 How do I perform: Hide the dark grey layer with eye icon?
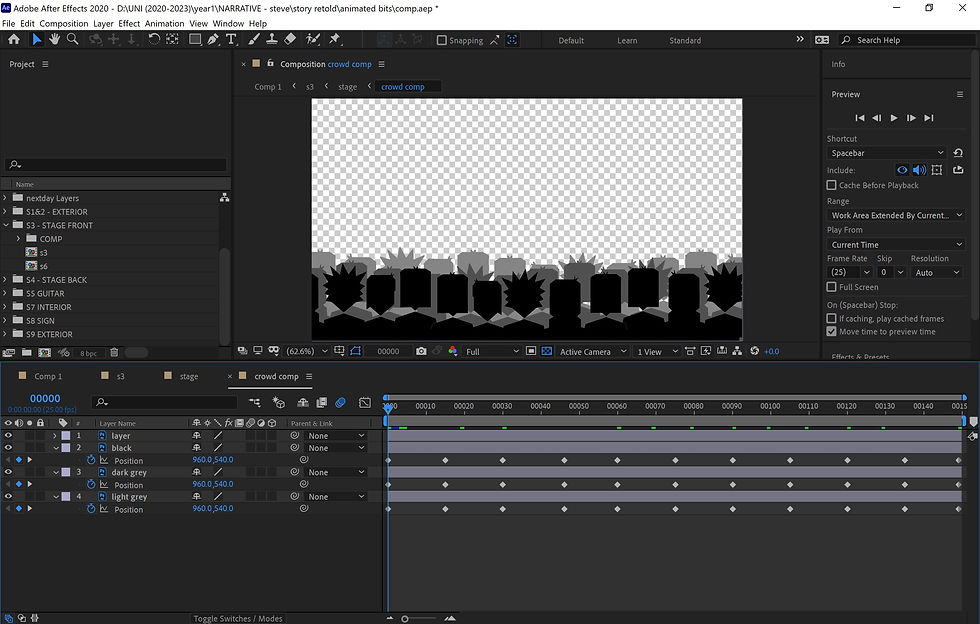(x=8, y=472)
